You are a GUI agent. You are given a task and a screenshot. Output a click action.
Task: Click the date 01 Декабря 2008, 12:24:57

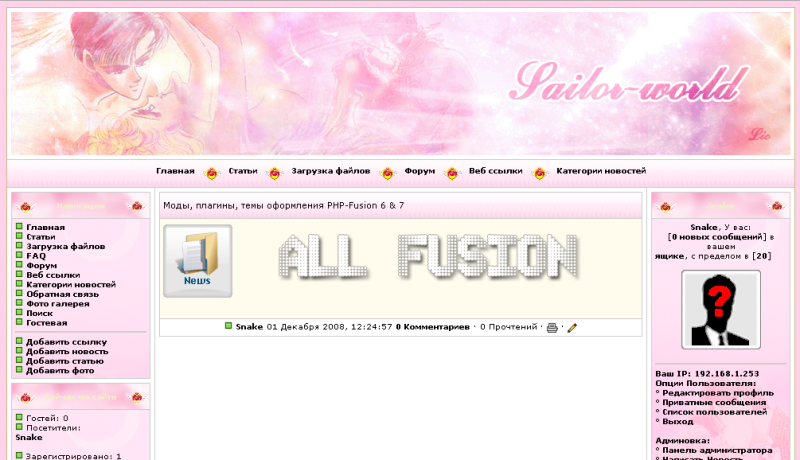(329, 327)
